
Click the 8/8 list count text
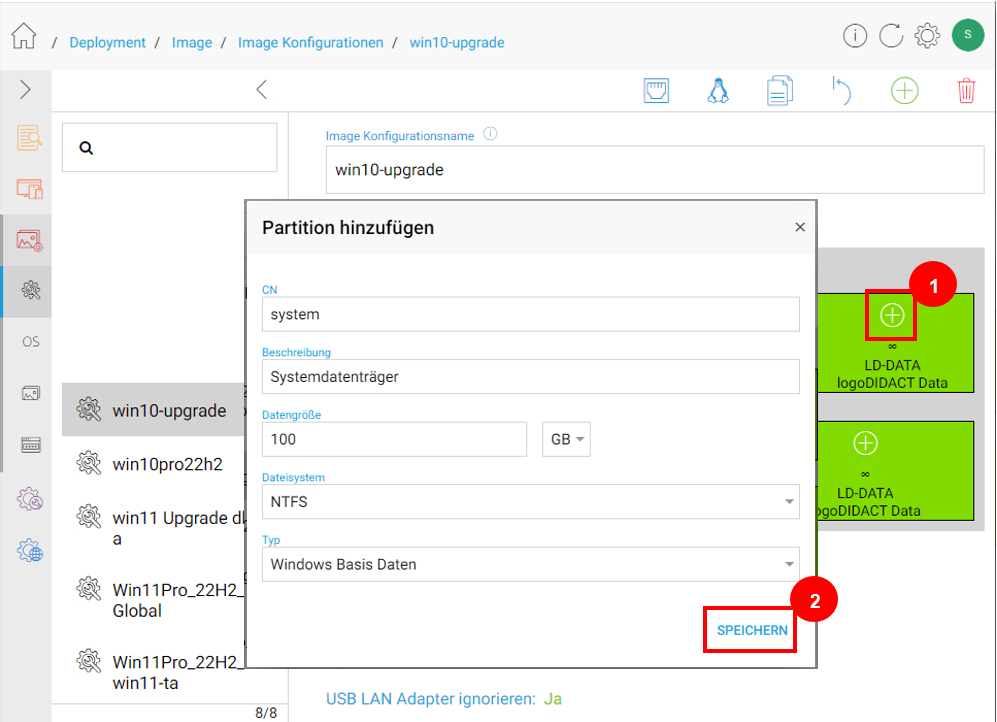click(266, 713)
